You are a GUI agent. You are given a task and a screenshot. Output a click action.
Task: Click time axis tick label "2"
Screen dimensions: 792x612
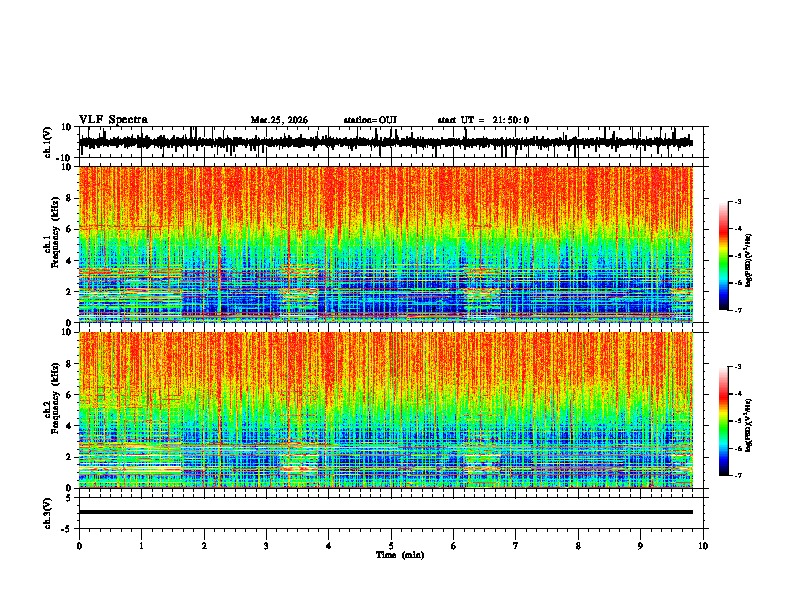[x=204, y=546]
